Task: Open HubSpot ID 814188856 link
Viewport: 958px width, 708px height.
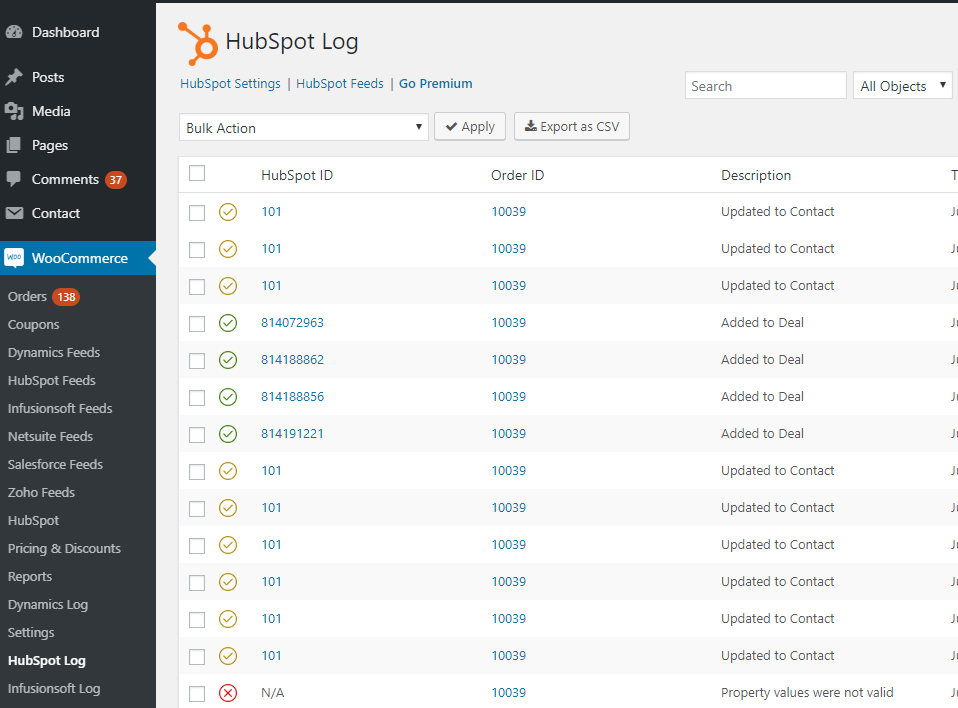Action: pyautogui.click(x=292, y=397)
